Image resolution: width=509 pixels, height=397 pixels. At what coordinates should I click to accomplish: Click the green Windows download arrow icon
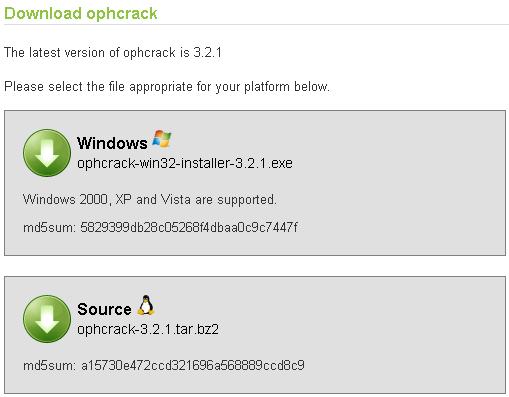click(x=47, y=153)
